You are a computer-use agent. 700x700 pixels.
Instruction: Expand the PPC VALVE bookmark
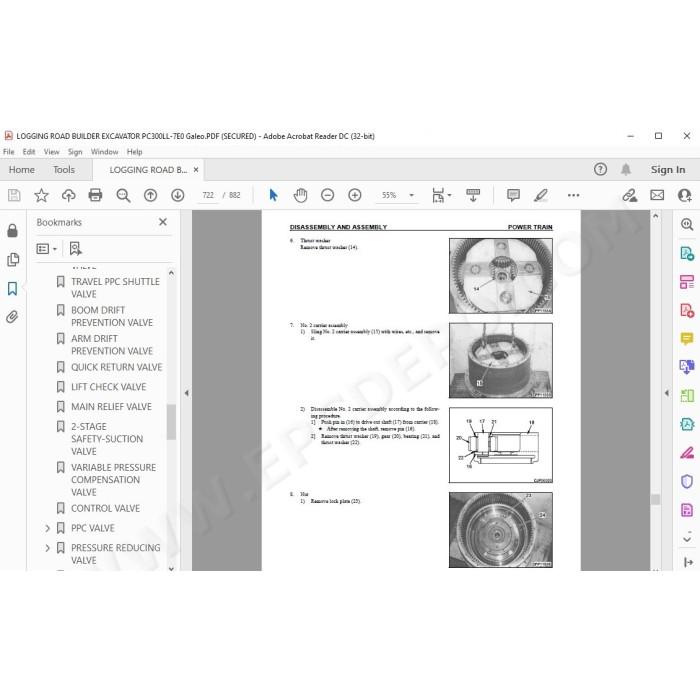point(47,528)
